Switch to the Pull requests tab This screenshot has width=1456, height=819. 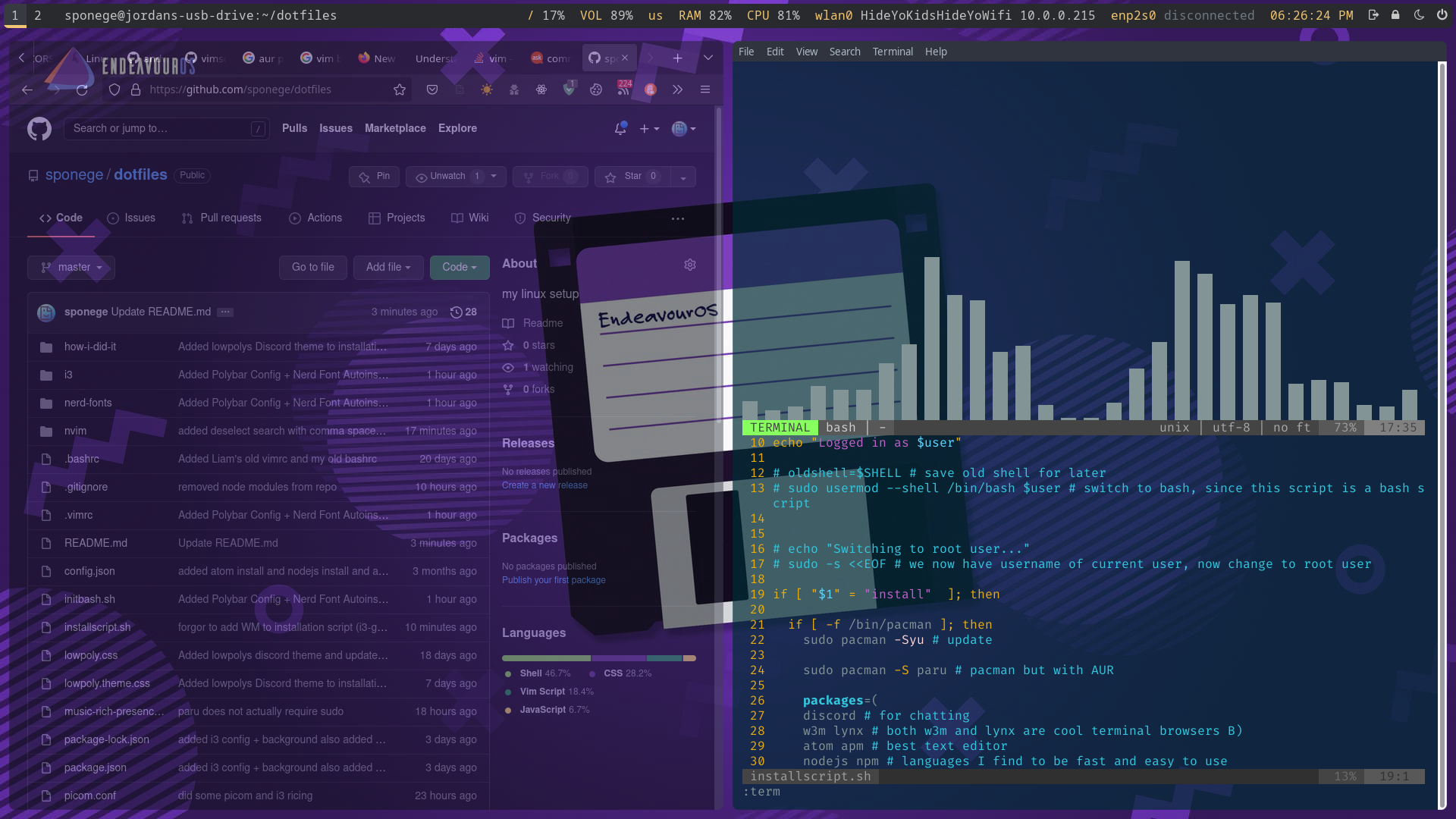coord(221,218)
